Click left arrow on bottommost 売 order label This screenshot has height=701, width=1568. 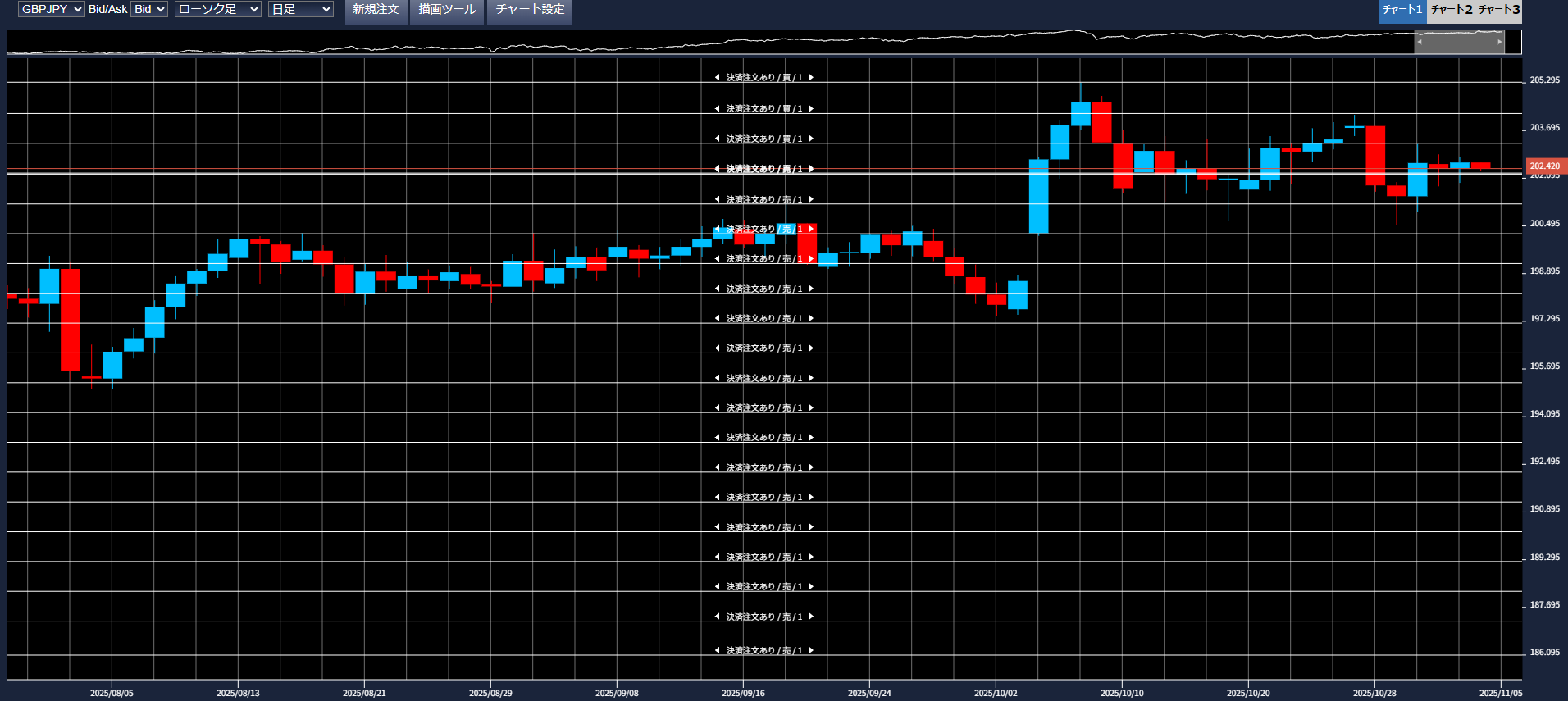point(717,650)
